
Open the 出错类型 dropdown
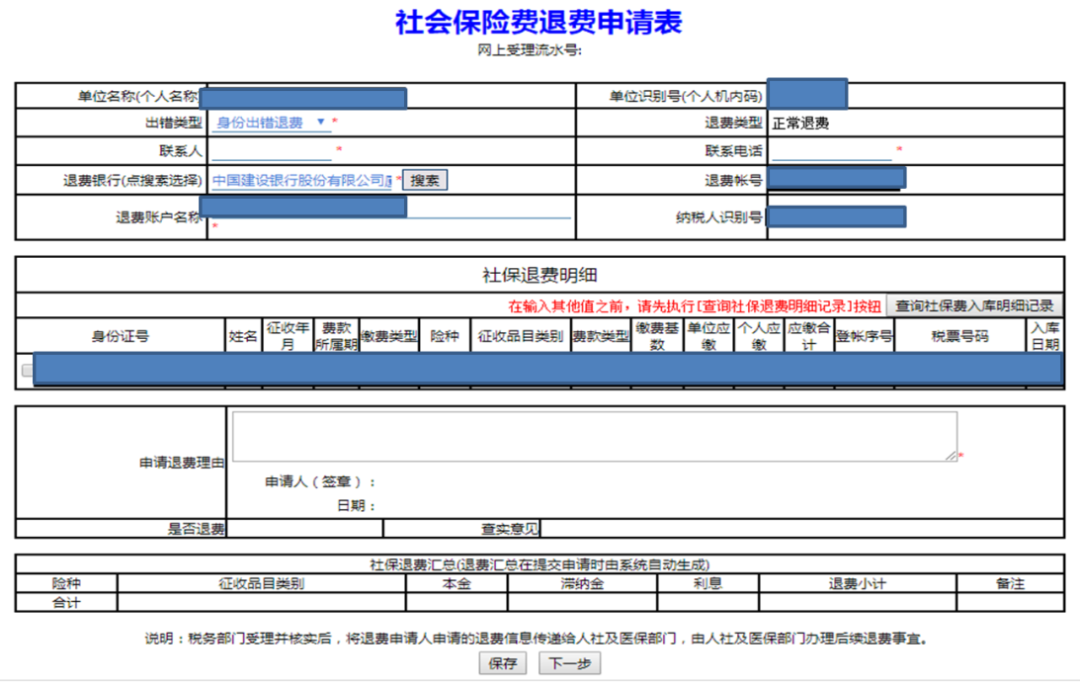click(270, 123)
